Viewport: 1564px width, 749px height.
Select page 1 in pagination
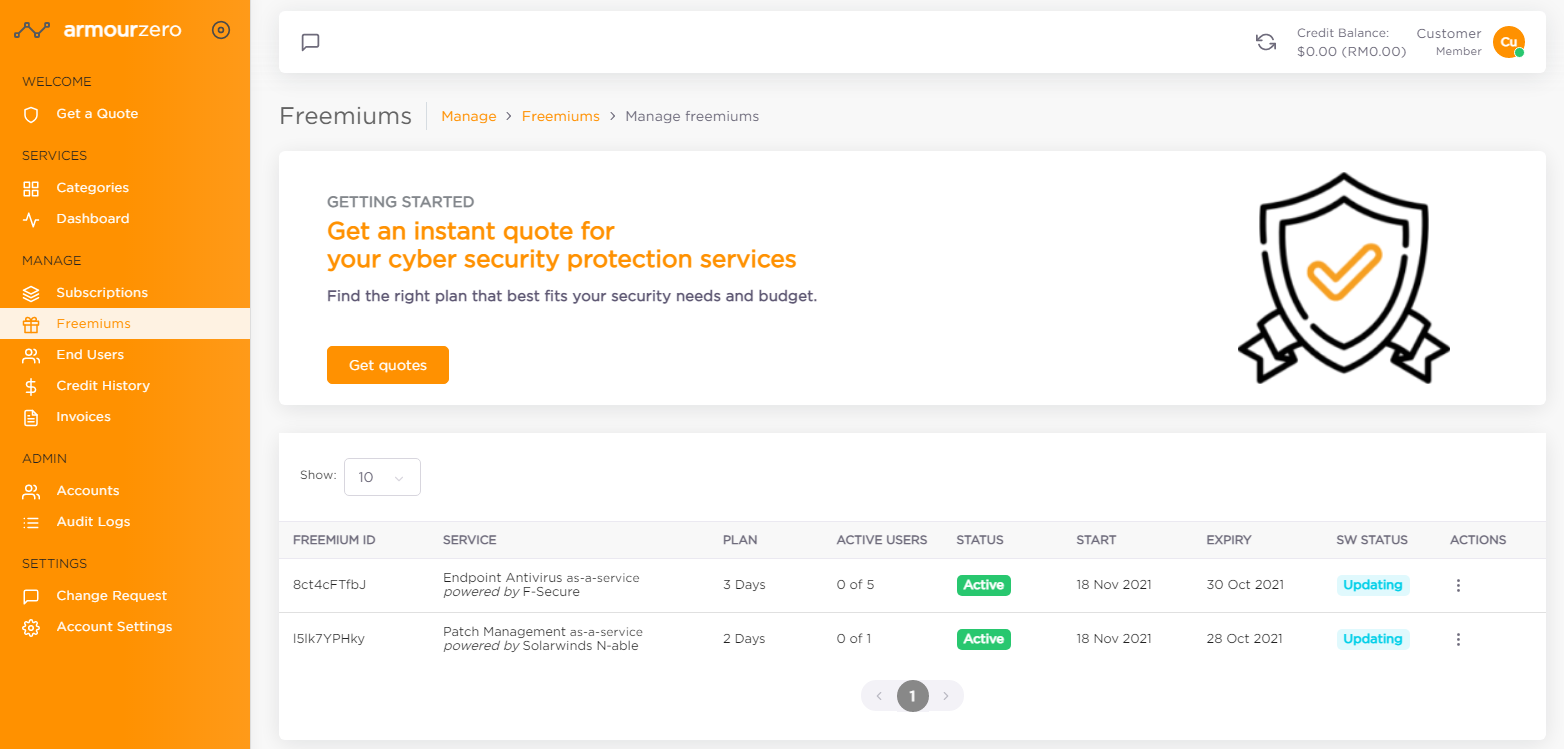[913, 696]
